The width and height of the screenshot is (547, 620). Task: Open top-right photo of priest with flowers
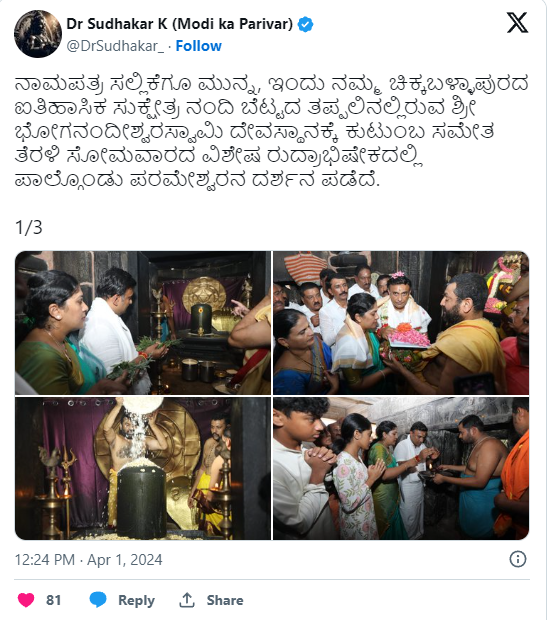401,323
